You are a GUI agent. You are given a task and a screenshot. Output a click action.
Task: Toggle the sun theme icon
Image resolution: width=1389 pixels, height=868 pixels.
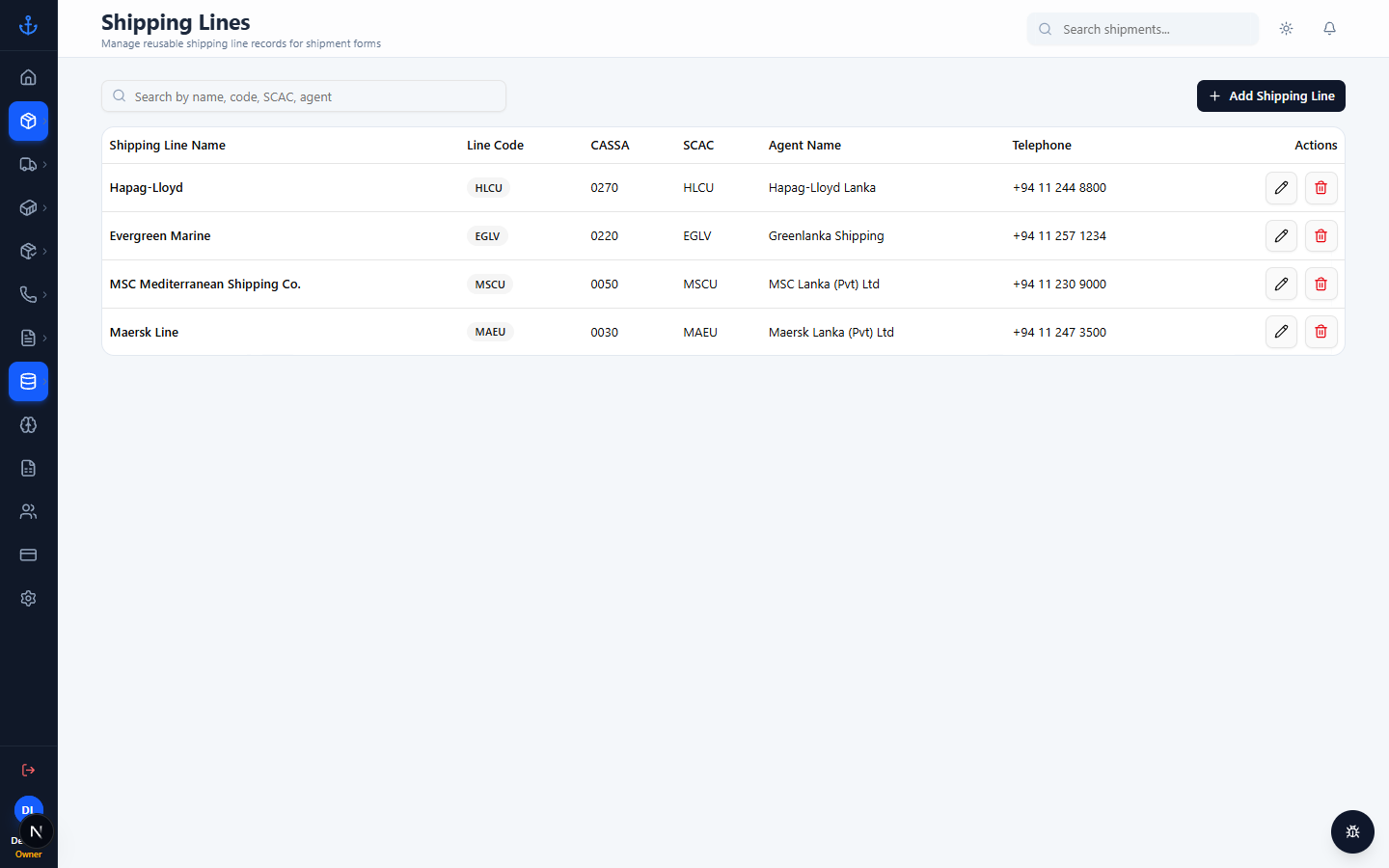click(1286, 29)
